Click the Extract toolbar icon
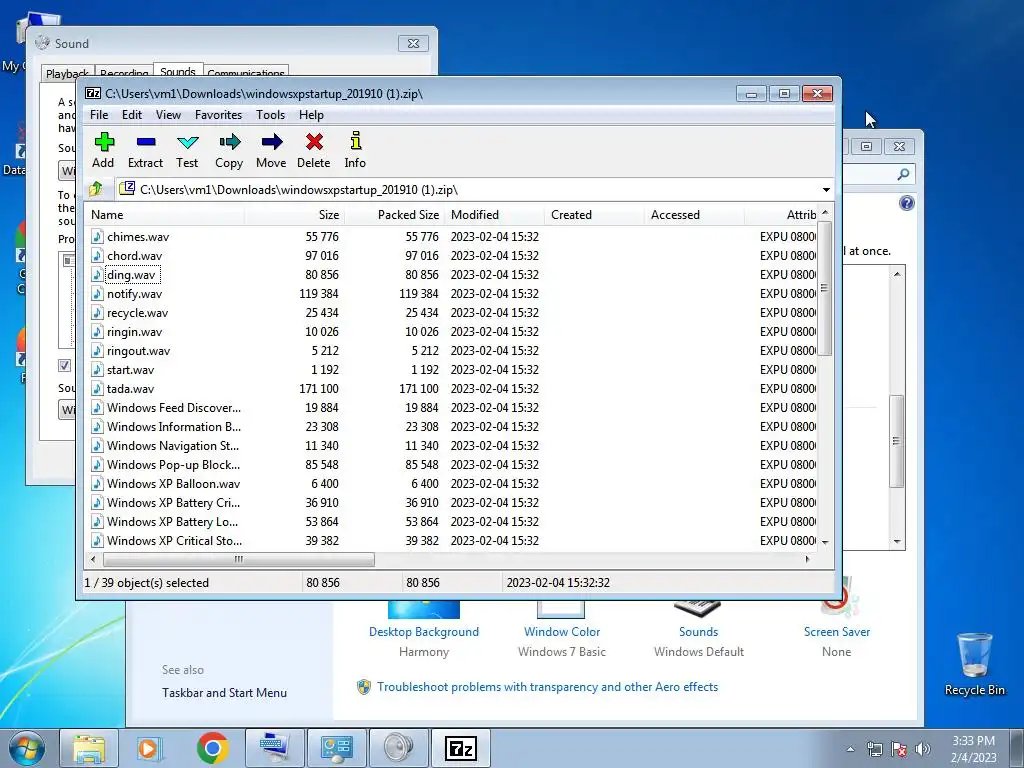The width and height of the screenshot is (1024, 768). 146,142
